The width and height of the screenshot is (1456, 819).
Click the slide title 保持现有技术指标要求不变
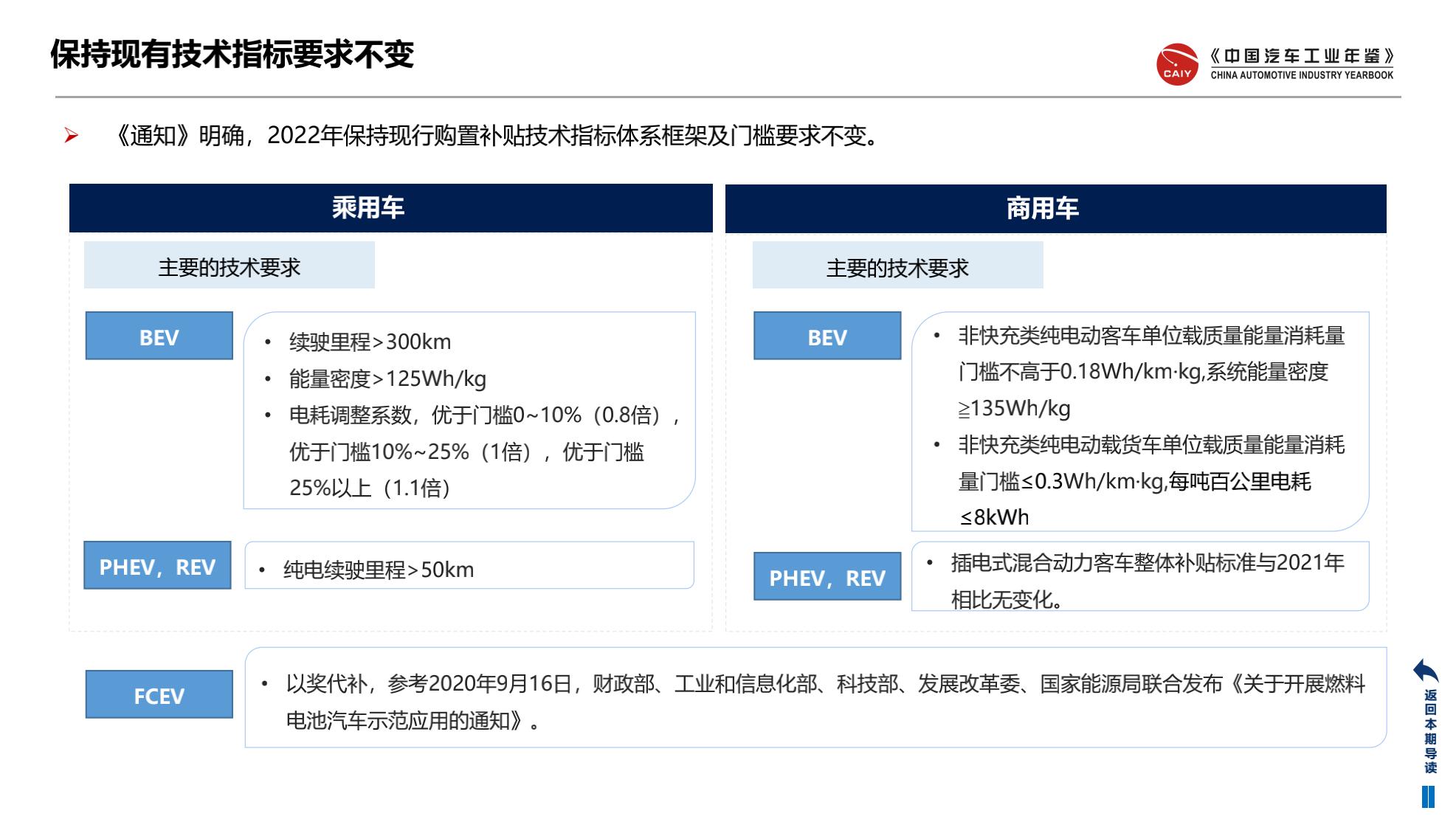(232, 54)
